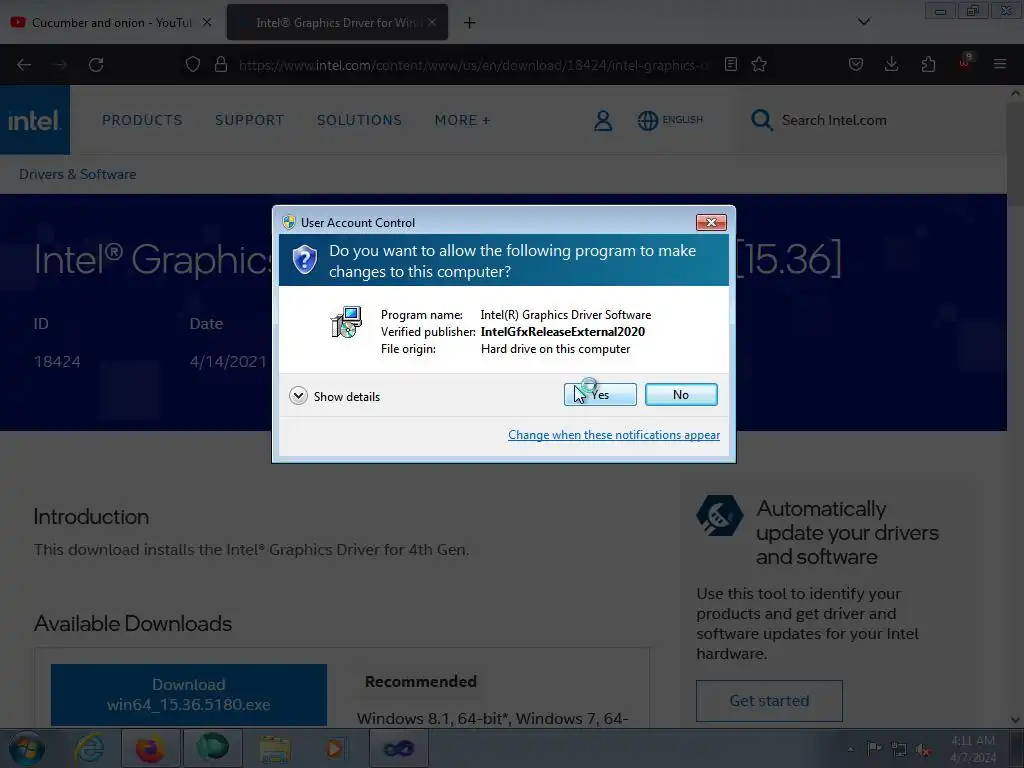Open the Windows Start menu

(x=27, y=748)
